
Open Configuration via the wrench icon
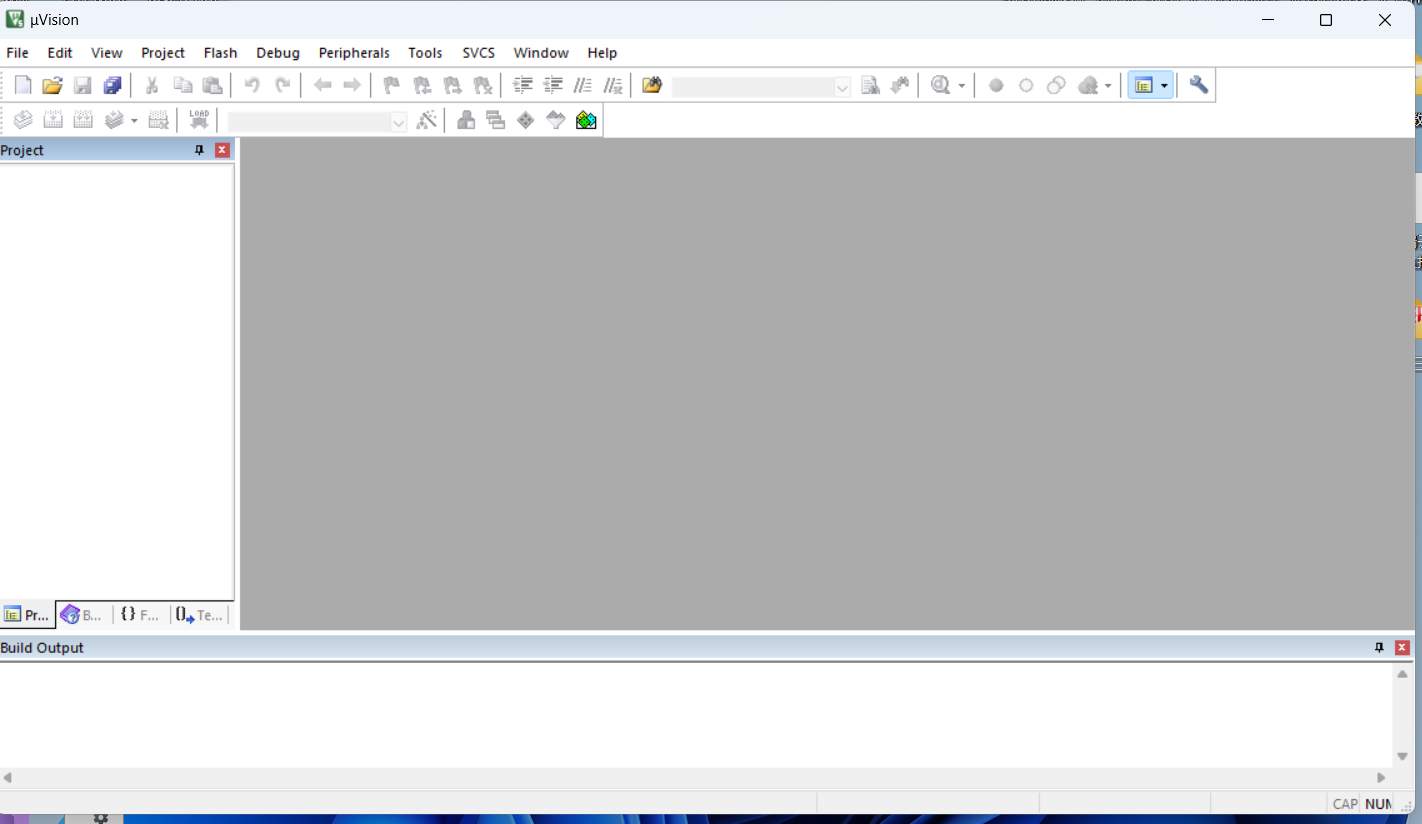[x=1198, y=86]
